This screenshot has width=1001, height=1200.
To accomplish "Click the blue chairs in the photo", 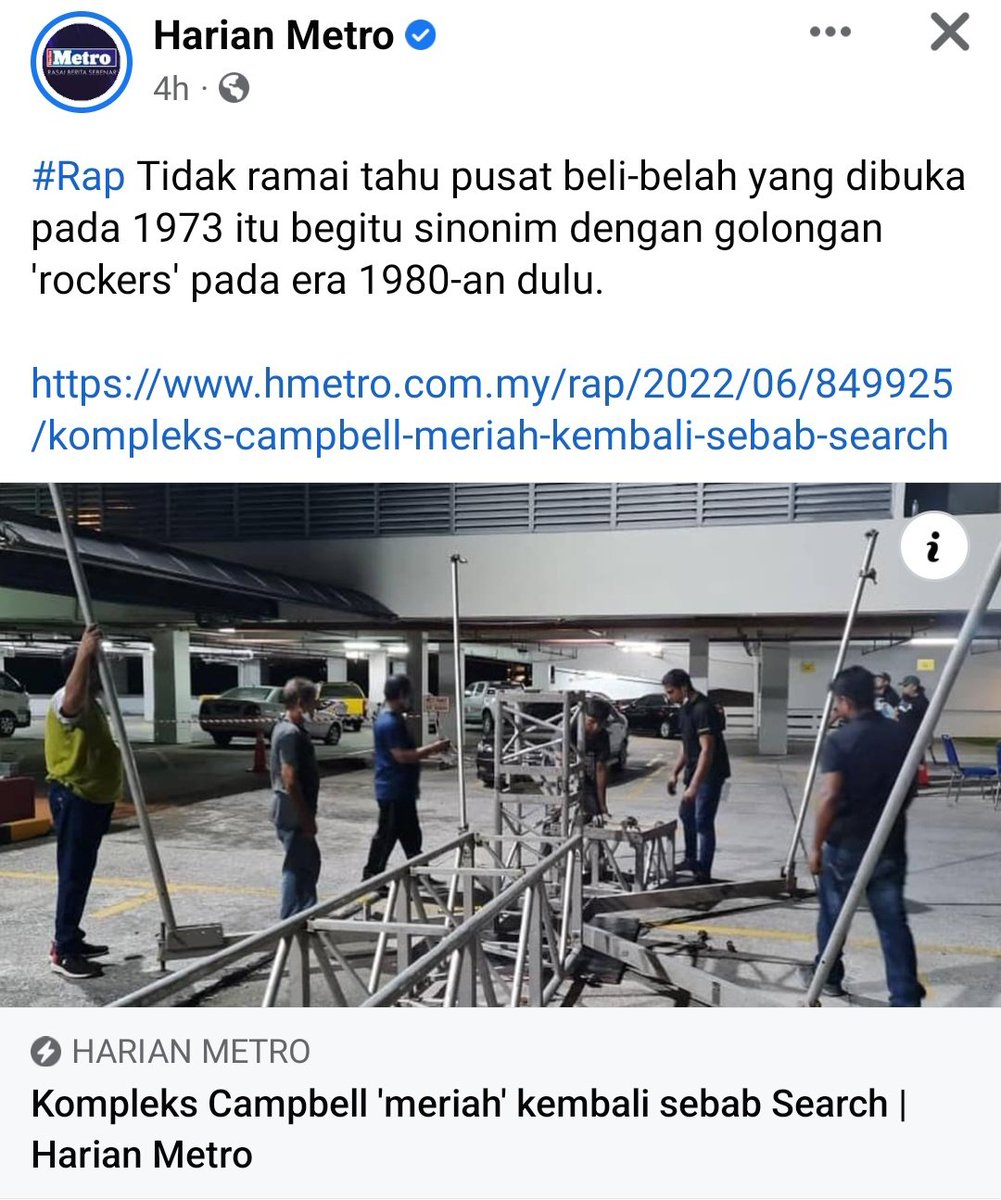I will pos(970,770).
